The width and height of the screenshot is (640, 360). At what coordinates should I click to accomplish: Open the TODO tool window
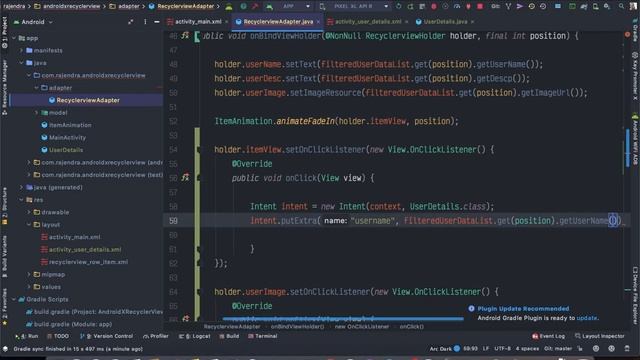pos(58,336)
